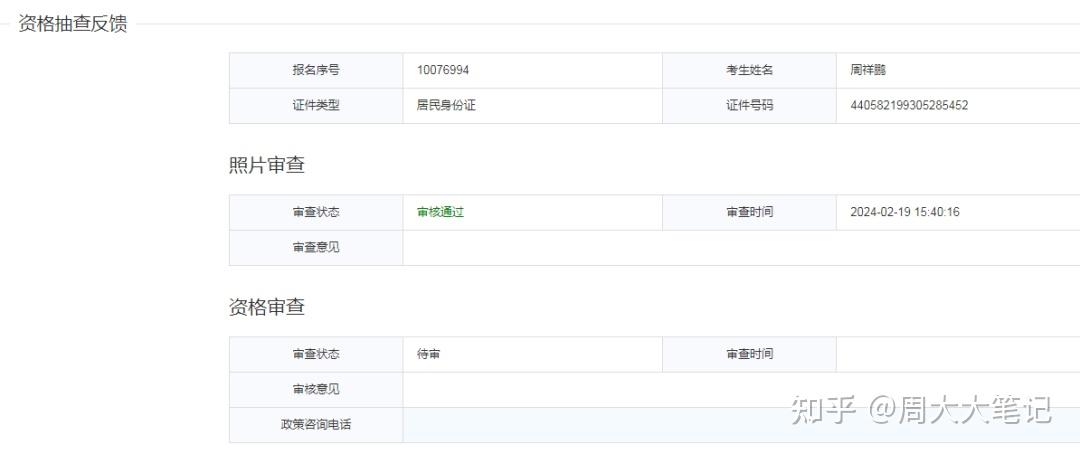Click the ID number 440582199305285452
The image size is (1080, 454).
tap(909, 105)
